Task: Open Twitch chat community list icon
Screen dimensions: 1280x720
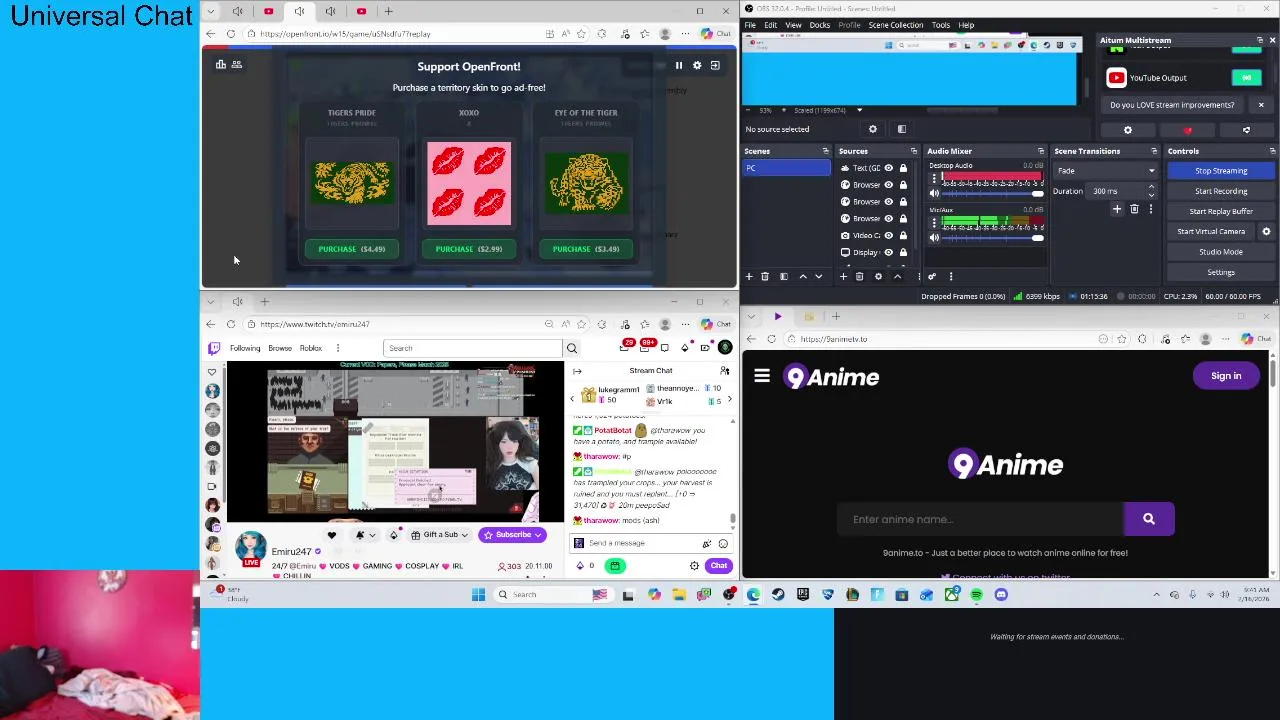Action: coord(723,371)
